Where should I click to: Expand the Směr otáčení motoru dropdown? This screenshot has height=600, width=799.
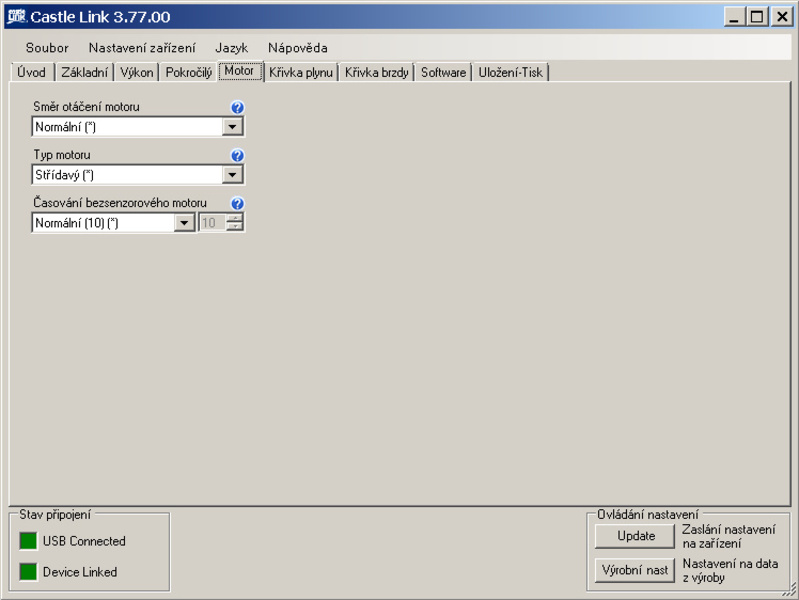232,127
